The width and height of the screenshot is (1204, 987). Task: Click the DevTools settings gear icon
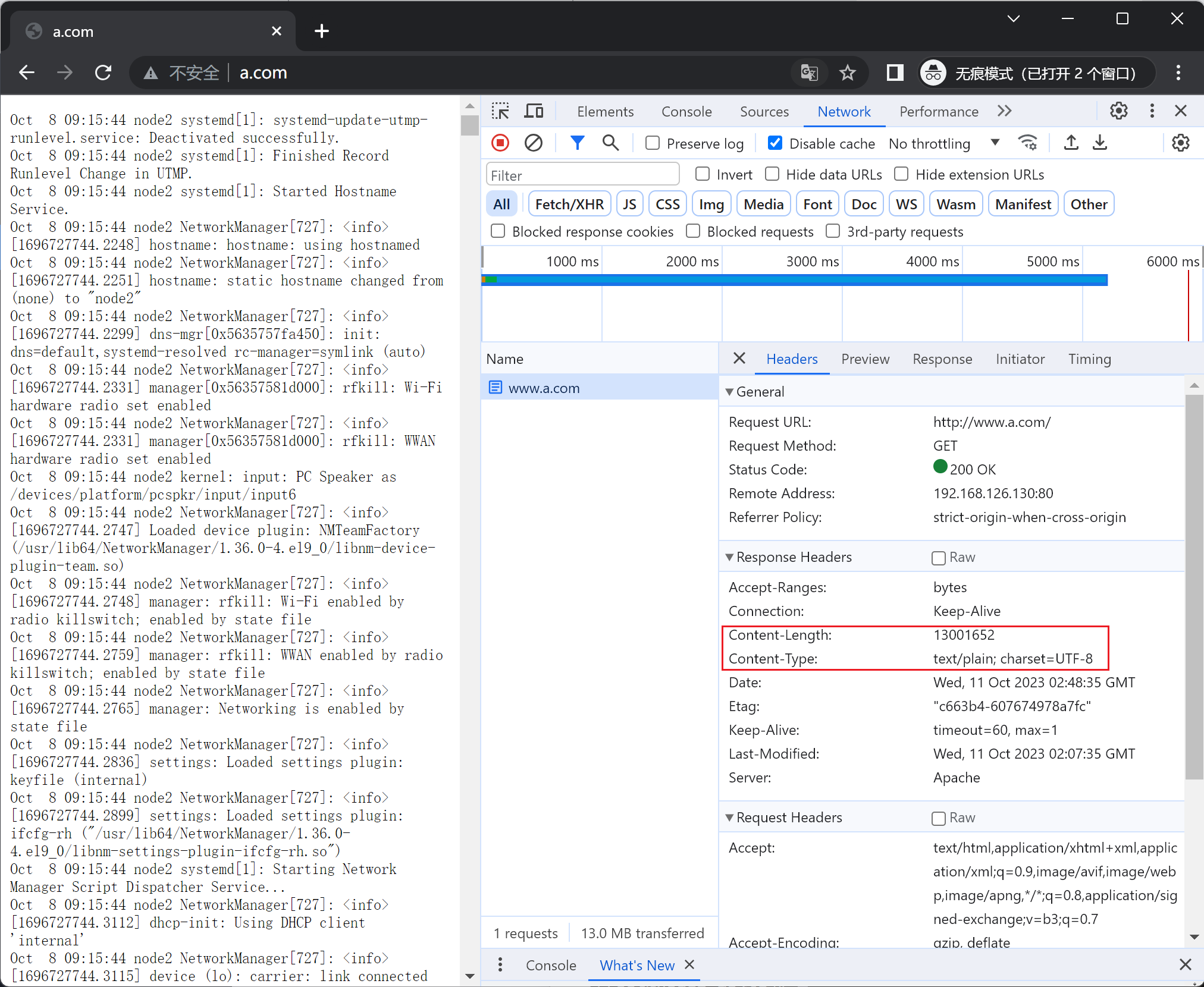tap(1120, 111)
